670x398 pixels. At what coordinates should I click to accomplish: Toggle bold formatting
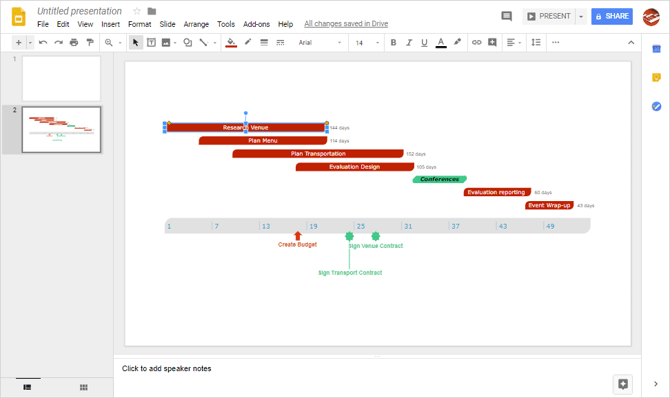pyautogui.click(x=394, y=42)
